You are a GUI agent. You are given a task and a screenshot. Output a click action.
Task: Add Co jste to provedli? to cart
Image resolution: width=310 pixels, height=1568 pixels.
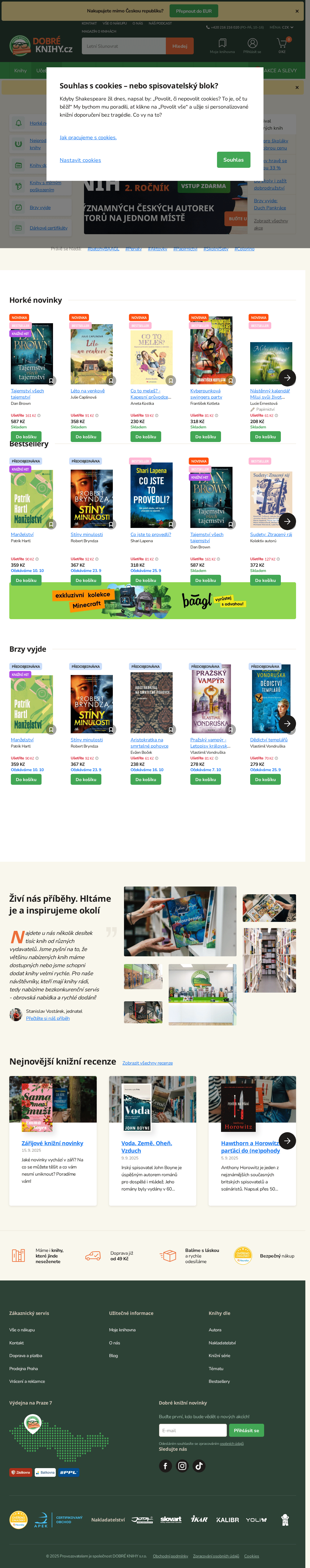146,581
